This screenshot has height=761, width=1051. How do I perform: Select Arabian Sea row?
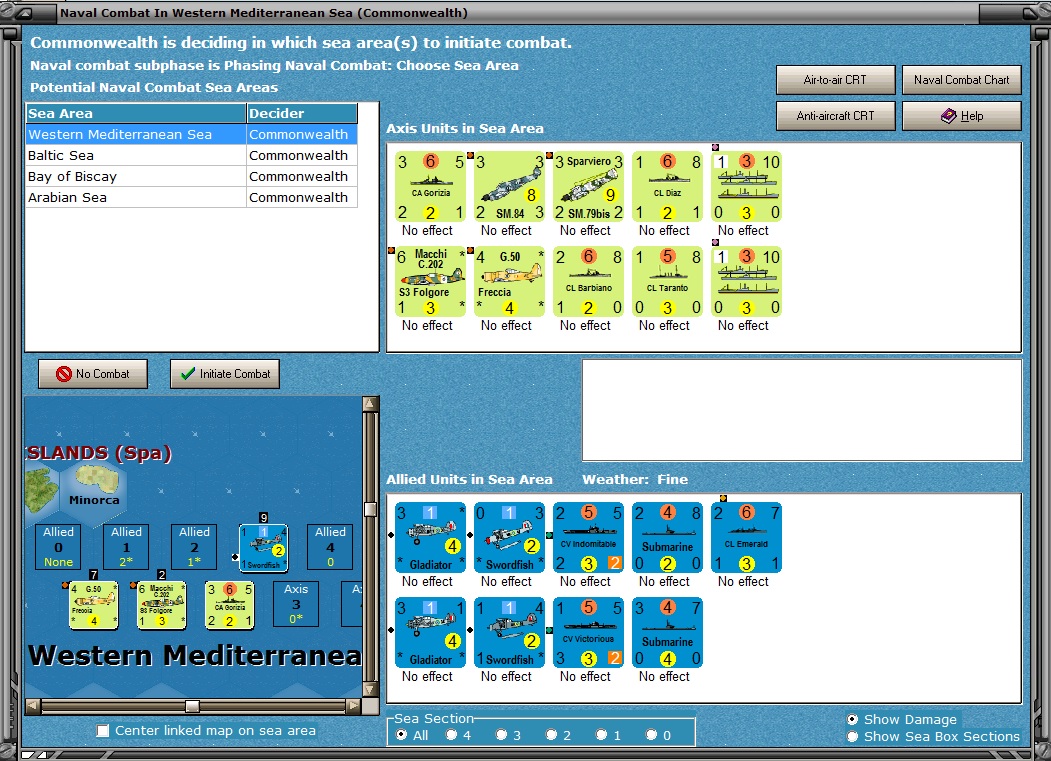pyautogui.click(x=192, y=197)
